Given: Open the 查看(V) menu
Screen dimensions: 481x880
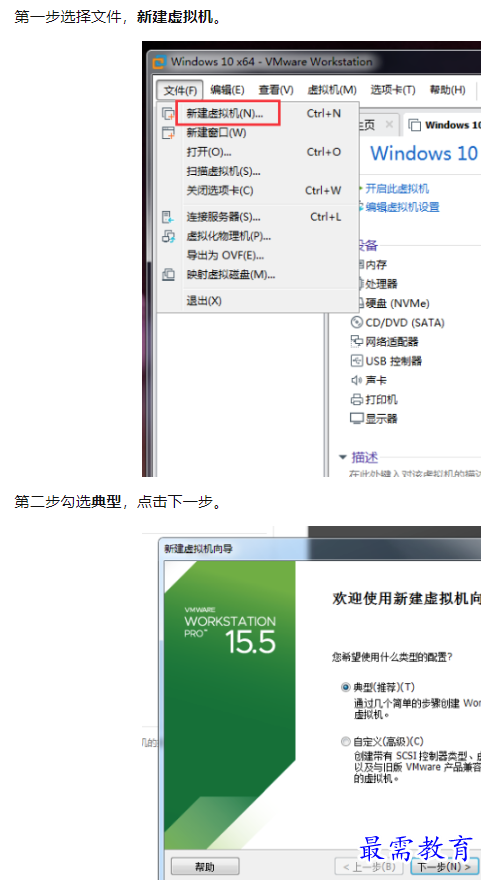Looking at the screenshot, I should click(x=276, y=90).
